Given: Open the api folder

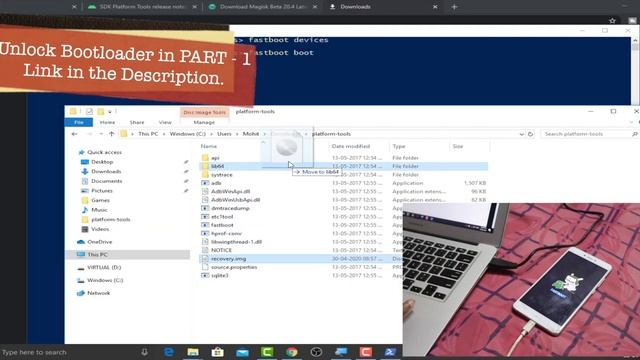Looking at the screenshot, I should pos(215,158).
